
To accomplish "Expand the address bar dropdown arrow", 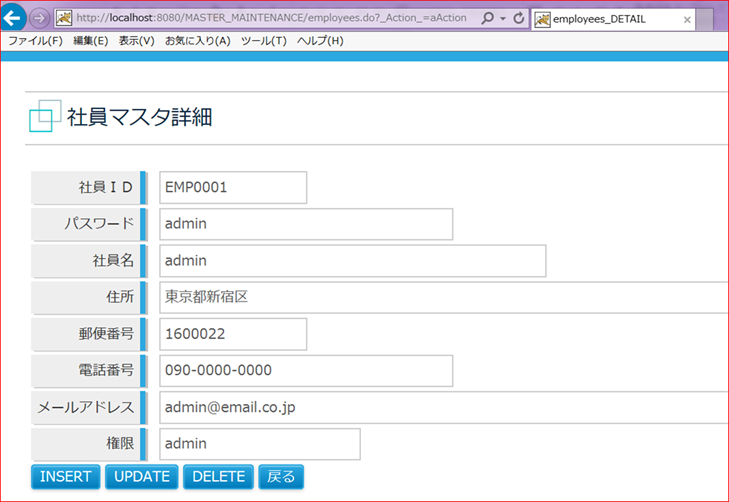I will [502, 19].
